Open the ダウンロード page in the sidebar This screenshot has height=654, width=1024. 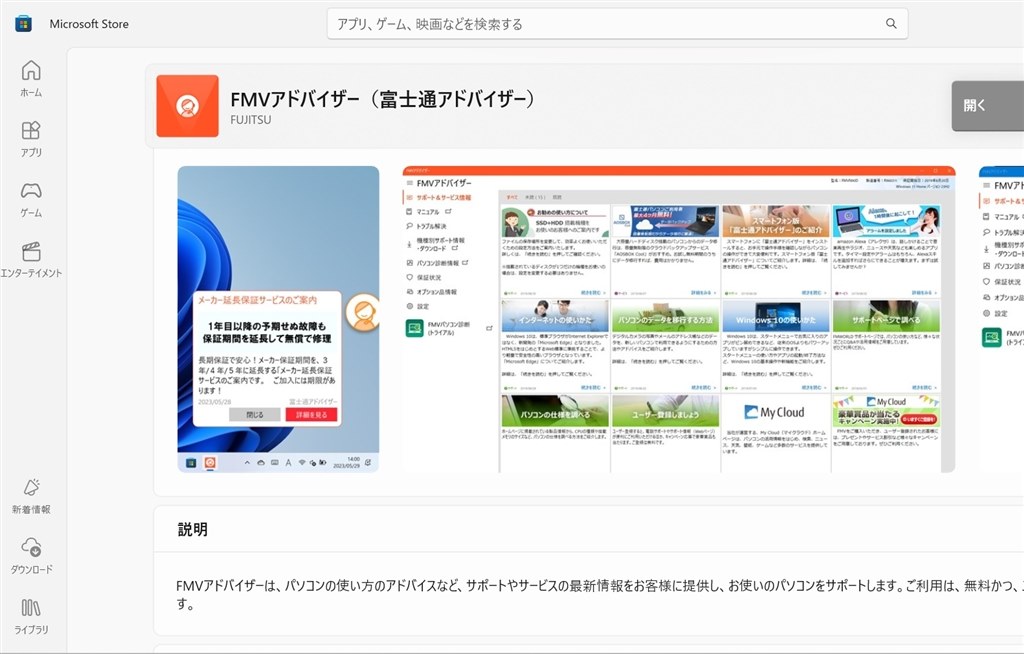coord(31,556)
